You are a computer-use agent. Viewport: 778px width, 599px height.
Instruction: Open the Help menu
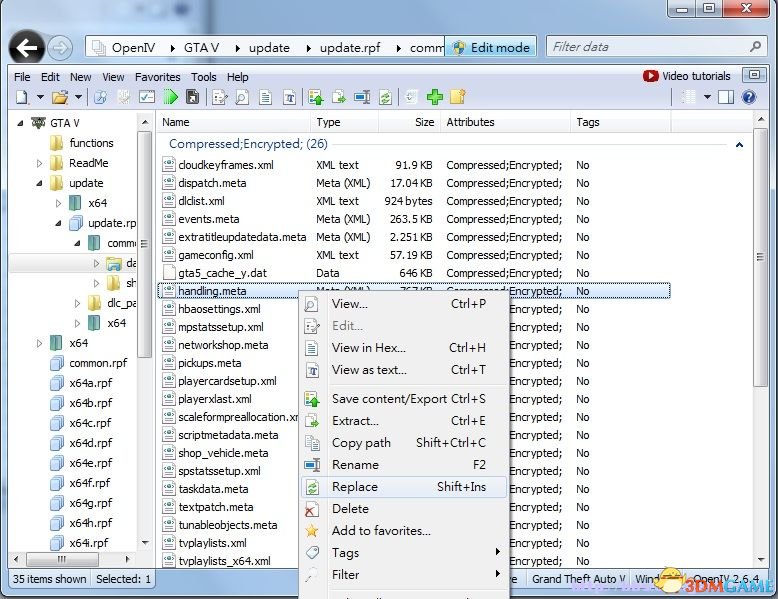[238, 77]
